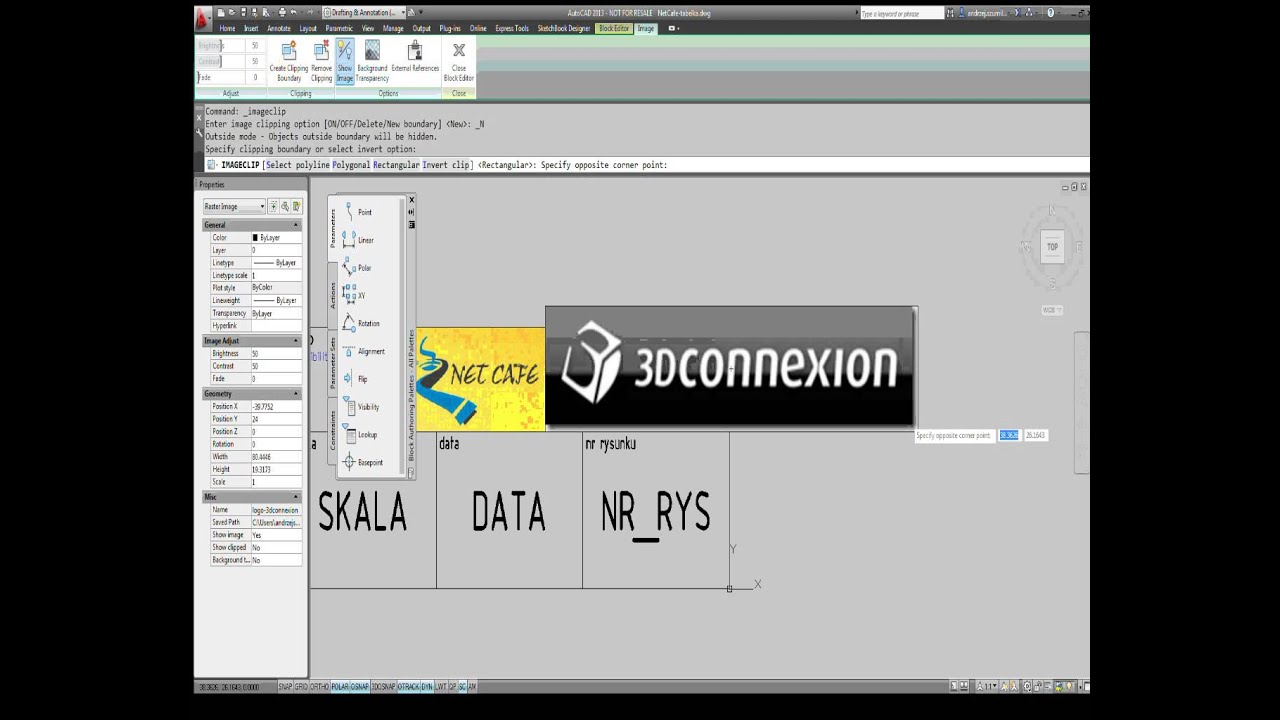Toggle GRID display in status bar
Viewport: 1280px width, 720px height.
coord(301,687)
